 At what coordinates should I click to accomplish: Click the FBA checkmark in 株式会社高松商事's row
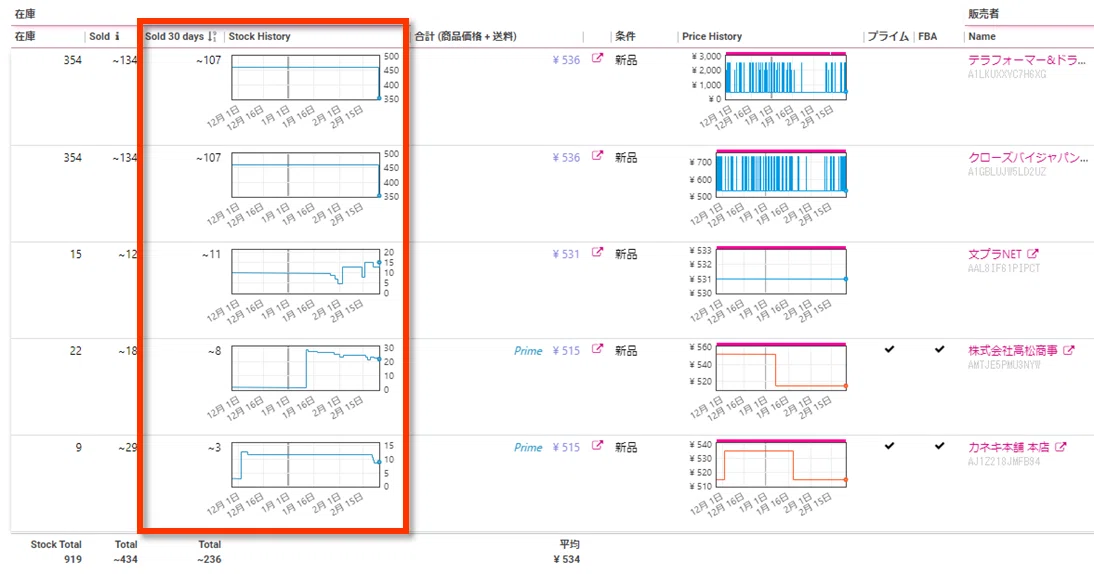click(939, 349)
